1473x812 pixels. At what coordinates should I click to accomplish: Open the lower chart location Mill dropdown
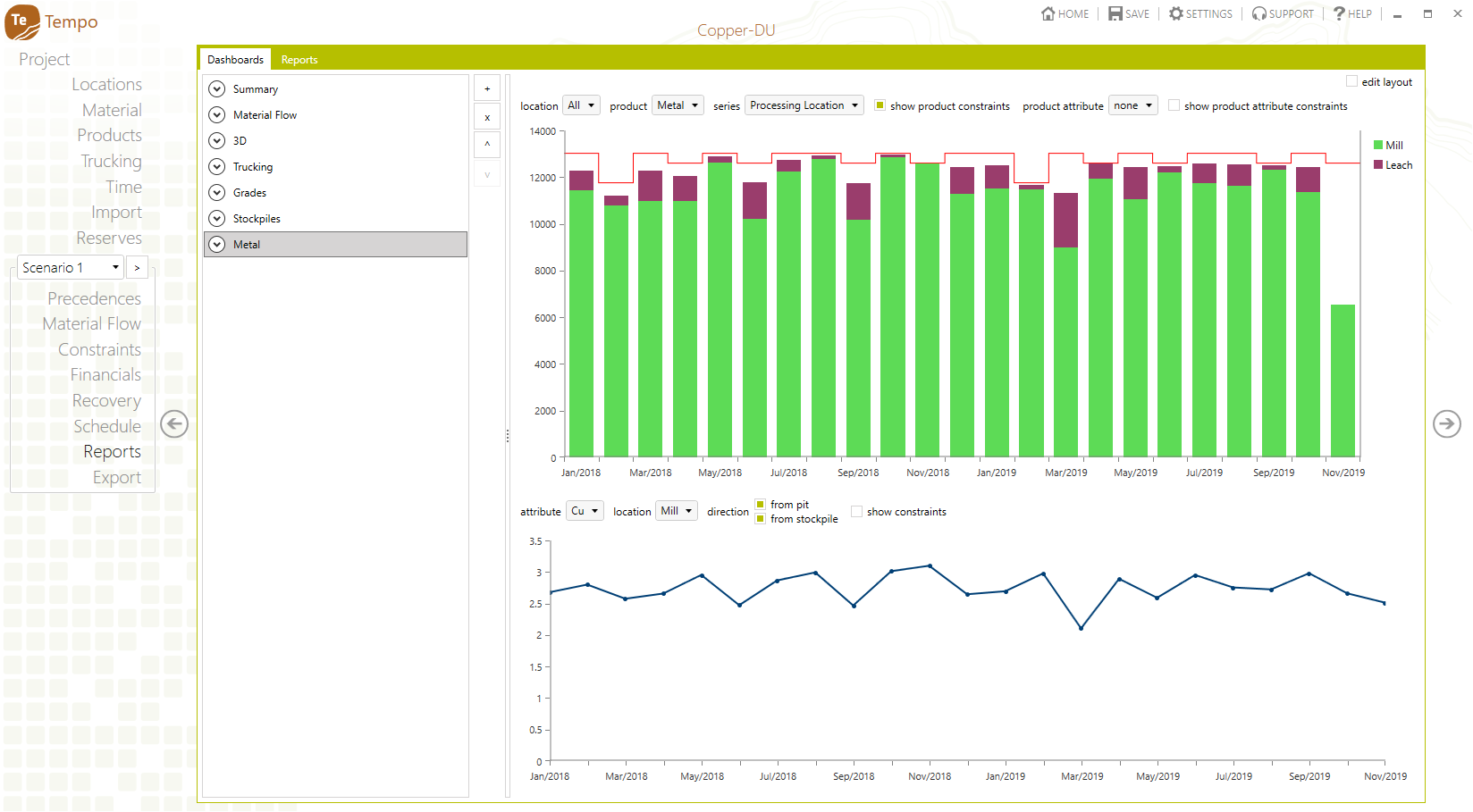(x=676, y=511)
